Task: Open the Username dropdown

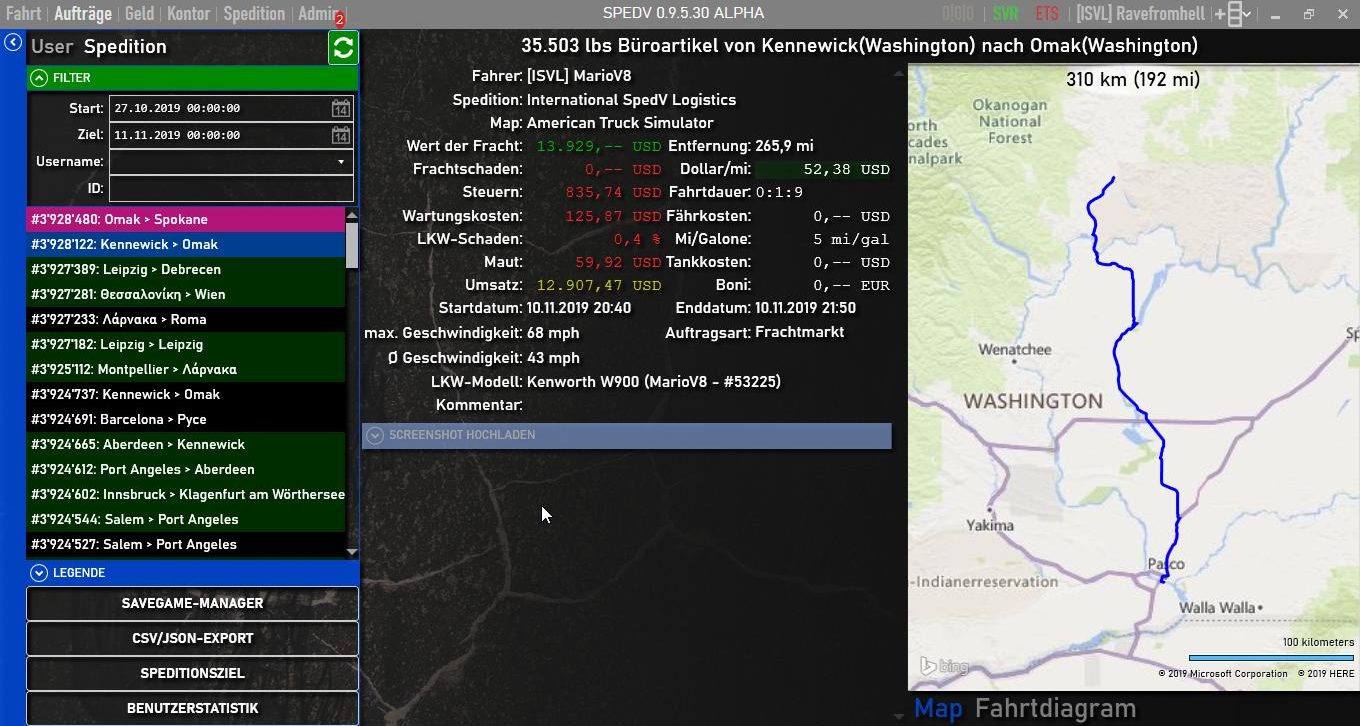Action: pyautogui.click(x=341, y=161)
